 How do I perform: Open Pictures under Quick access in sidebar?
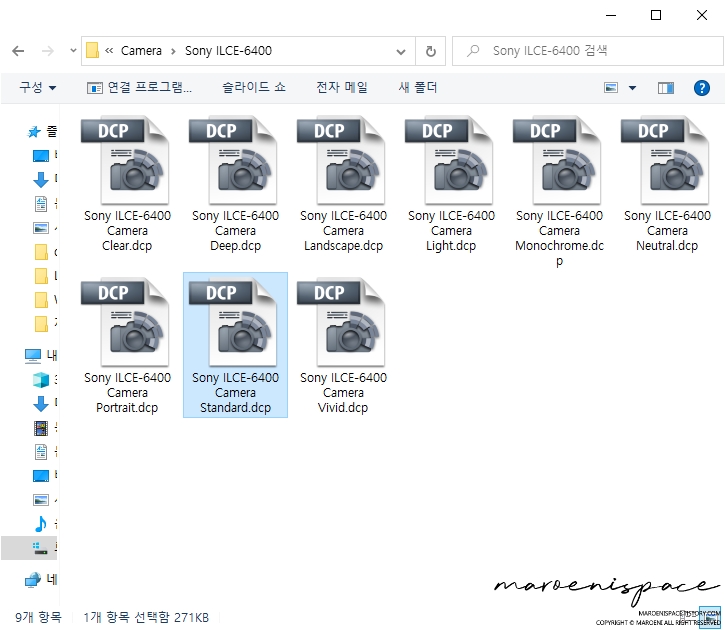point(41,228)
